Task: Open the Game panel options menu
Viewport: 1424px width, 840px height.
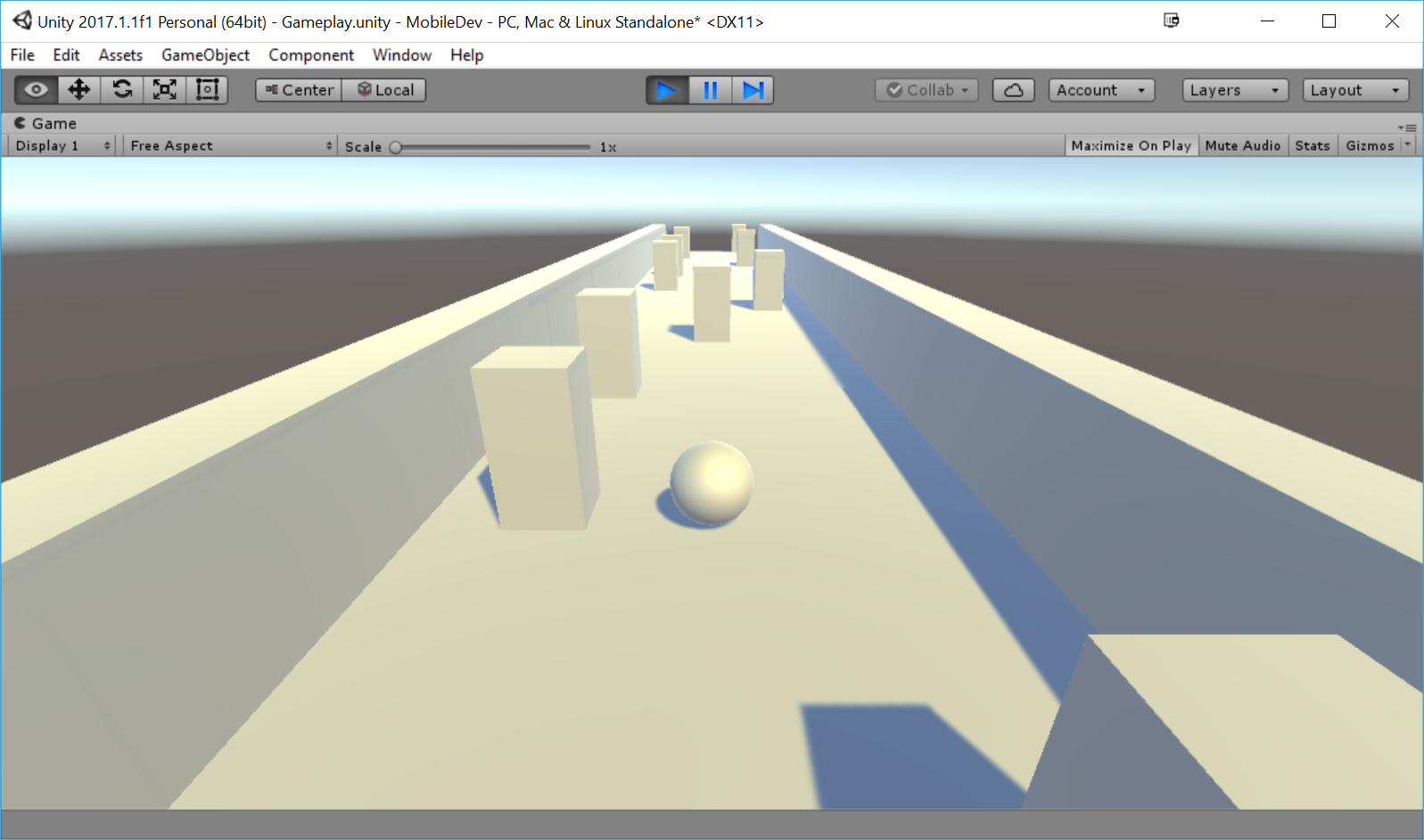Action: pyautogui.click(x=1407, y=128)
